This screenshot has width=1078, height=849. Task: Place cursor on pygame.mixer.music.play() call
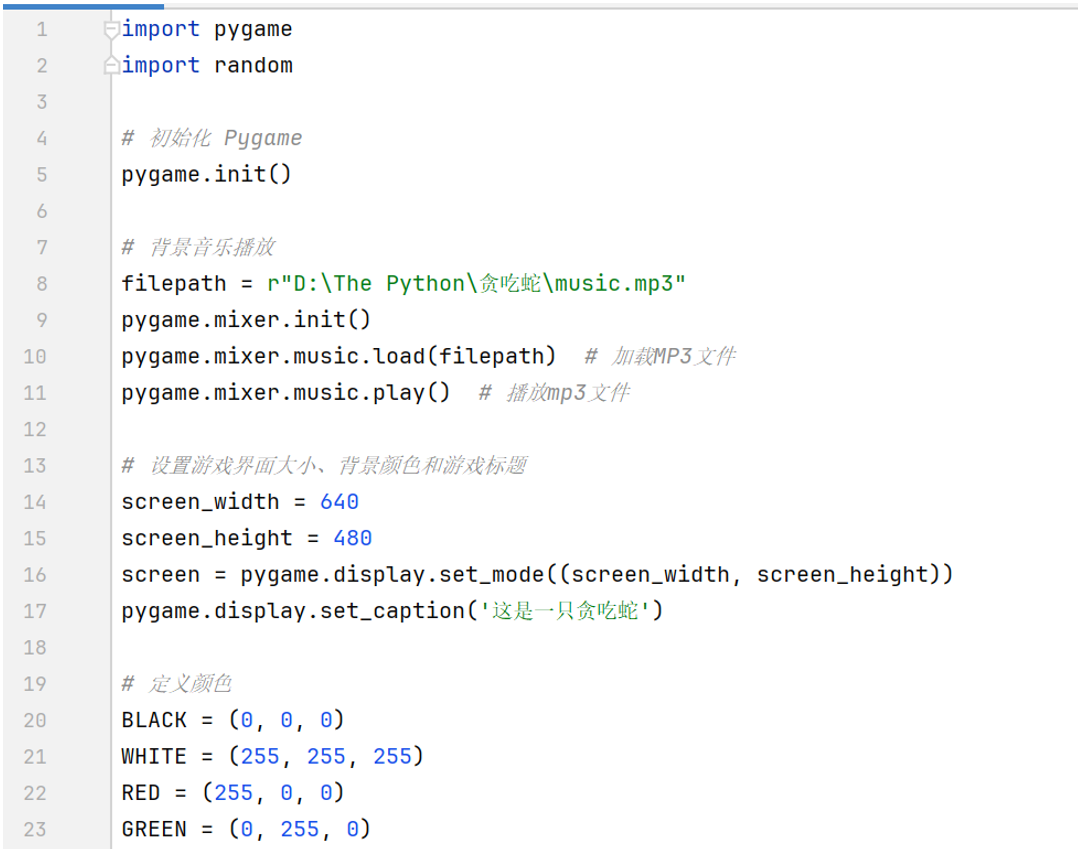click(x=286, y=393)
